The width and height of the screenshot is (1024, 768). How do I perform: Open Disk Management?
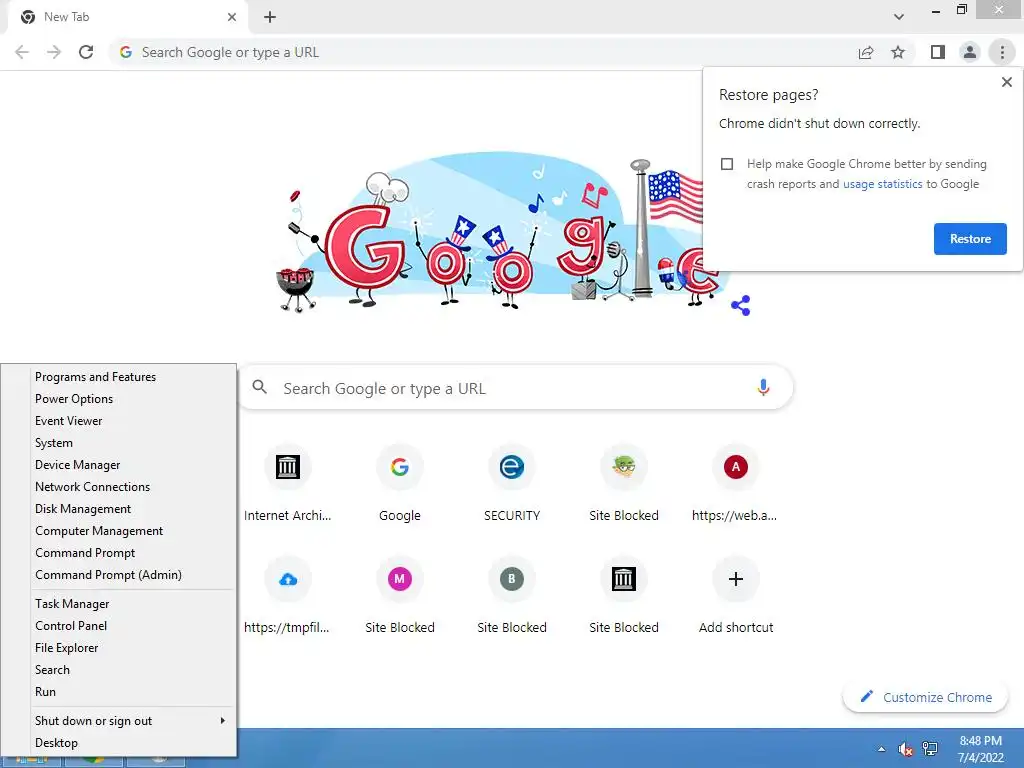point(118,509)
